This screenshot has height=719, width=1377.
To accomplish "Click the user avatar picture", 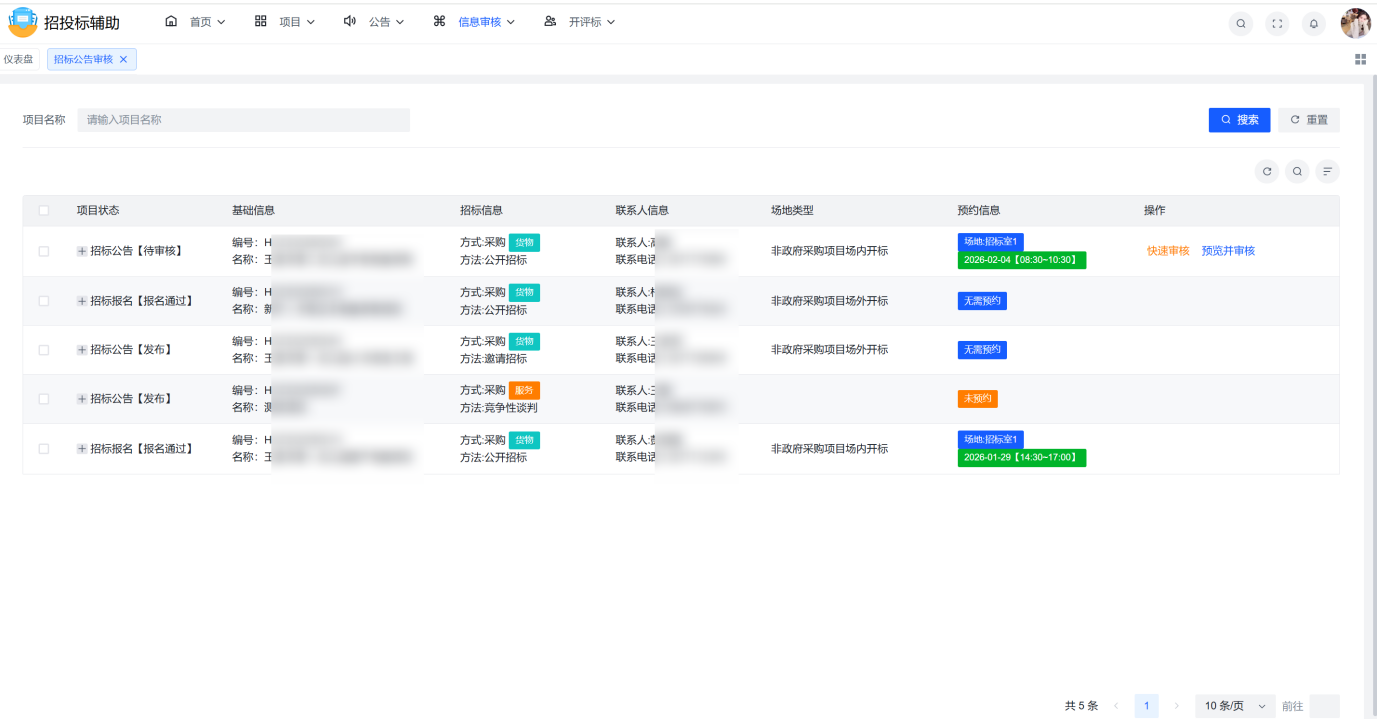I will (1355, 23).
